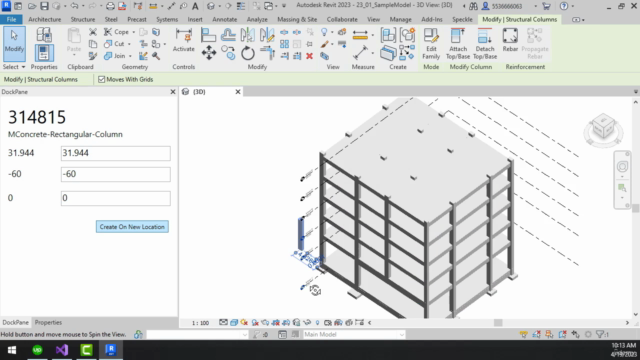Click Detach Top/Base
Image resolution: width=640 pixels, height=360 pixels.
coord(485,44)
